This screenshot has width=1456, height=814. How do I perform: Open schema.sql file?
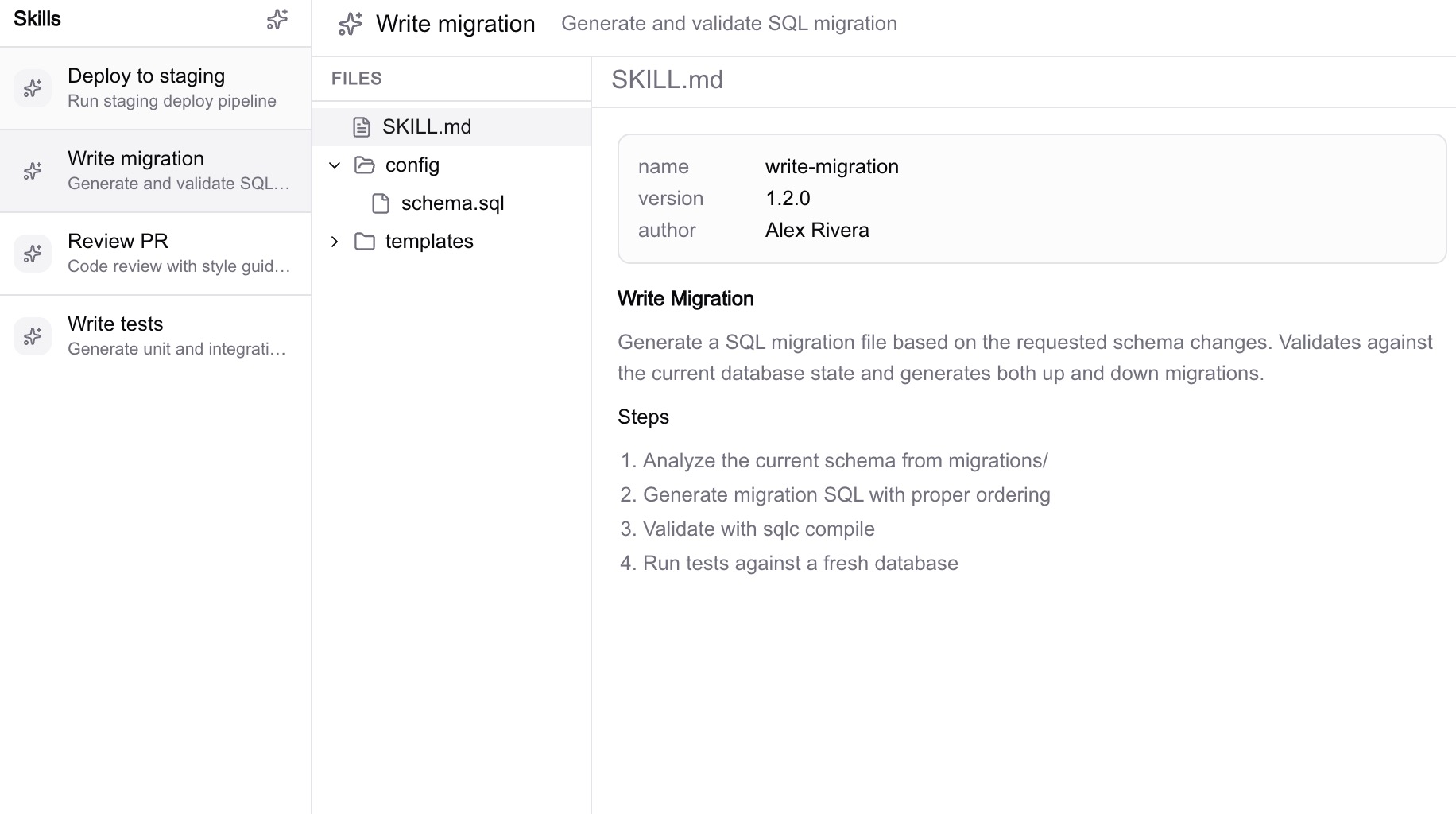451,203
